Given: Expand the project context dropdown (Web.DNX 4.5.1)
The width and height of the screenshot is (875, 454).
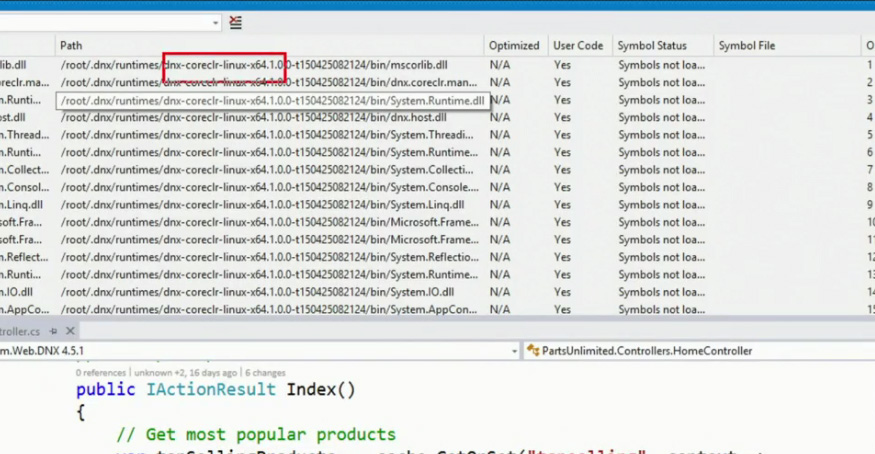Looking at the screenshot, I should tap(514, 351).
